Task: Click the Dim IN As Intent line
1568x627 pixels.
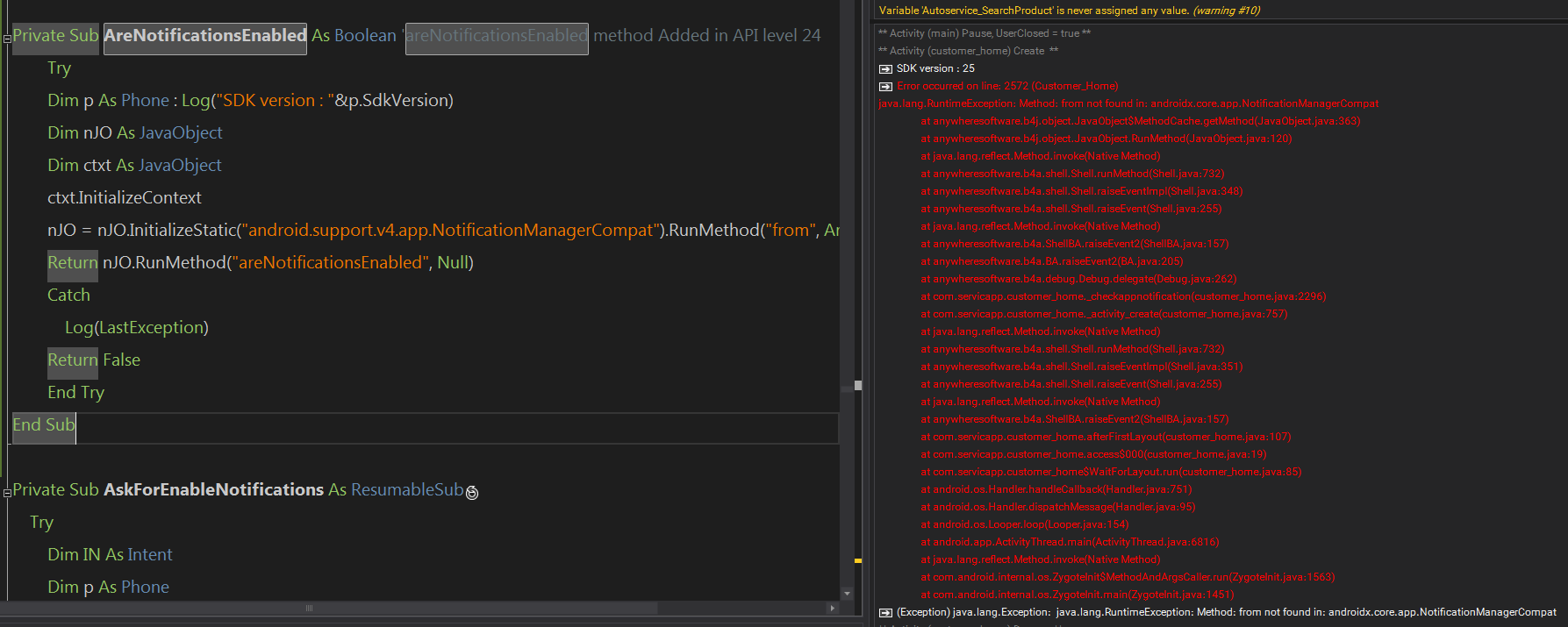Action: click(110, 555)
